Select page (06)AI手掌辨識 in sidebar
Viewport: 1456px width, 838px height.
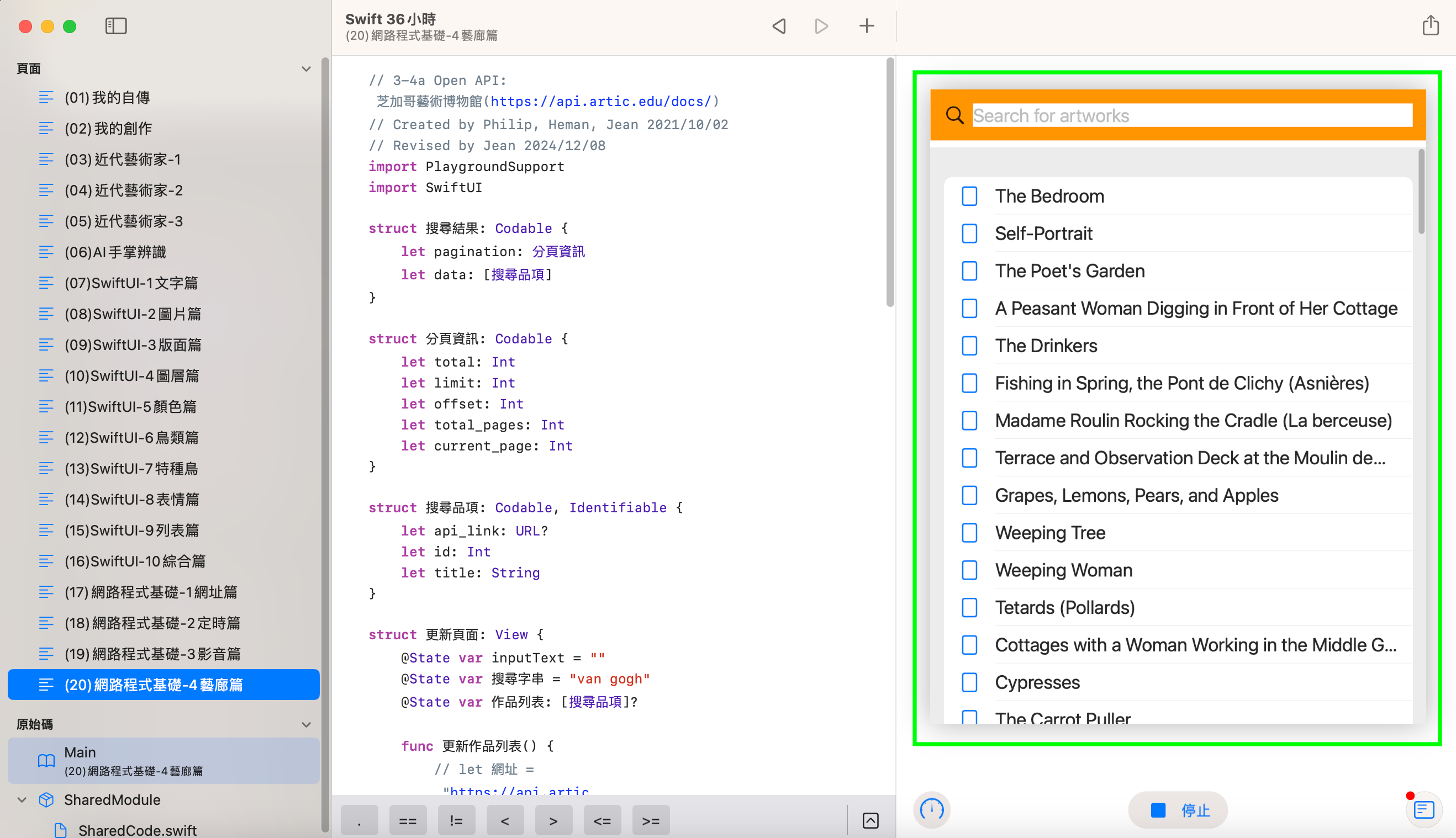coord(115,252)
